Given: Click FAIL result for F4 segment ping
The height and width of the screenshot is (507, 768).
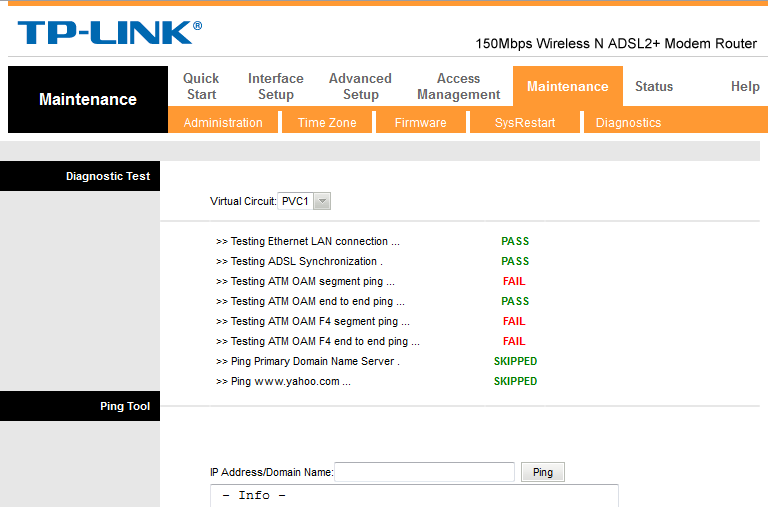Looking at the screenshot, I should click(x=514, y=321).
